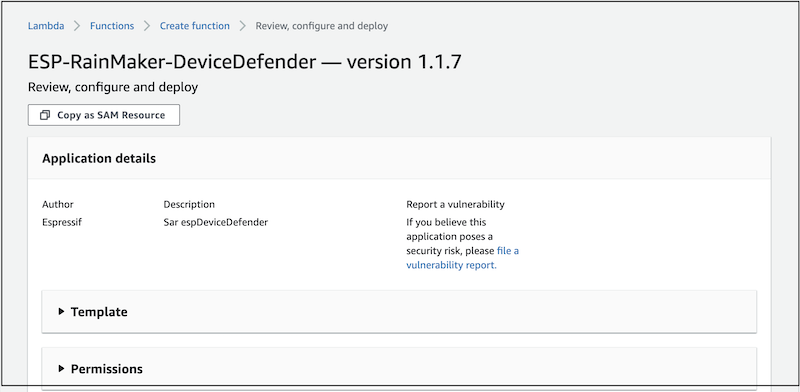Screen dimensions: 800x392
Task: Click Copy as SAM Resource button
Action: click(104, 115)
